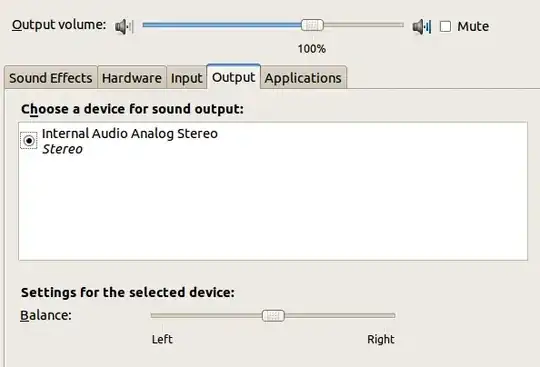Click the low volume speaker icon

124,27
